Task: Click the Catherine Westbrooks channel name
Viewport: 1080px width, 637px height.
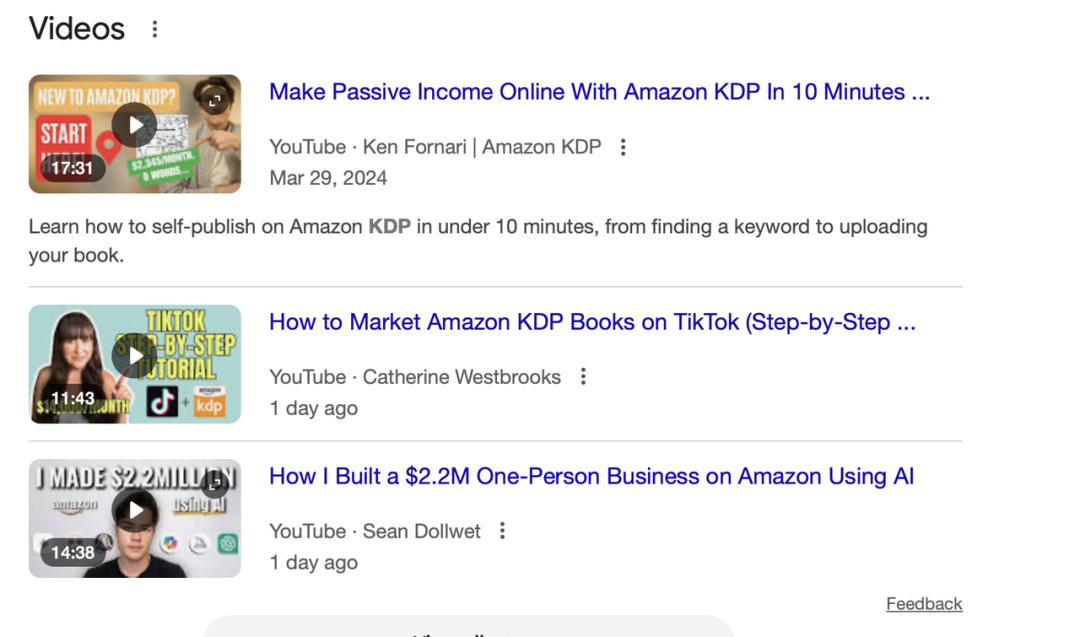Action: [461, 377]
